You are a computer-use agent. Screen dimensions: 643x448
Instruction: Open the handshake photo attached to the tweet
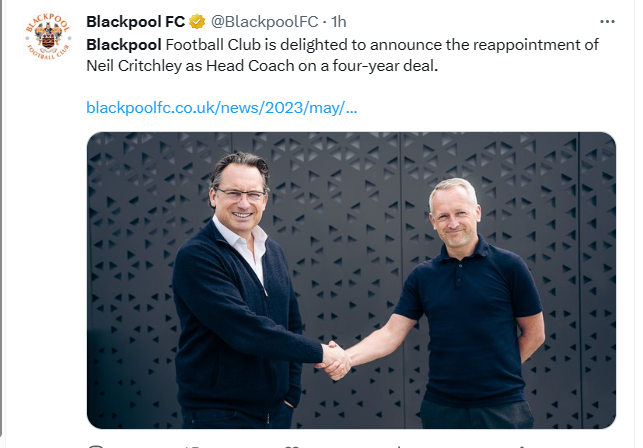(351, 280)
